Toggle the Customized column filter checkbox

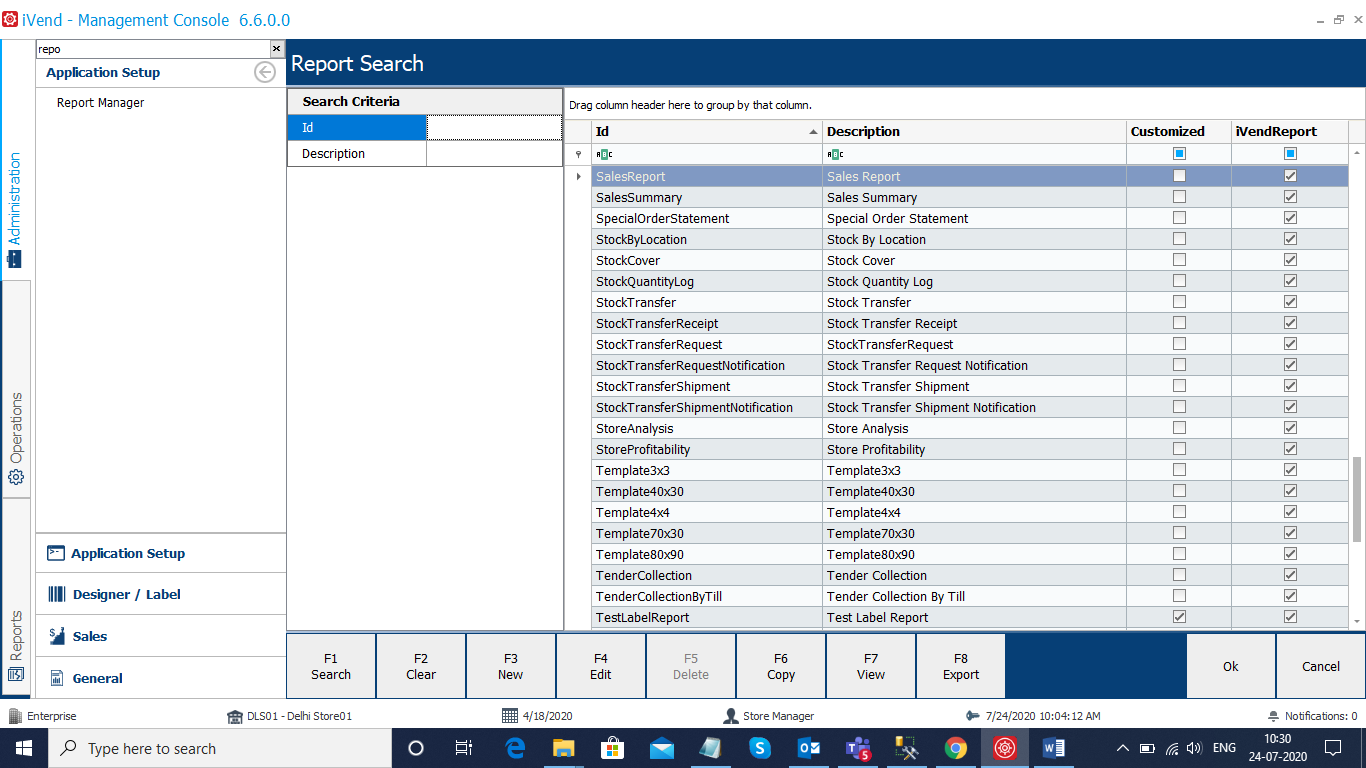[1180, 154]
